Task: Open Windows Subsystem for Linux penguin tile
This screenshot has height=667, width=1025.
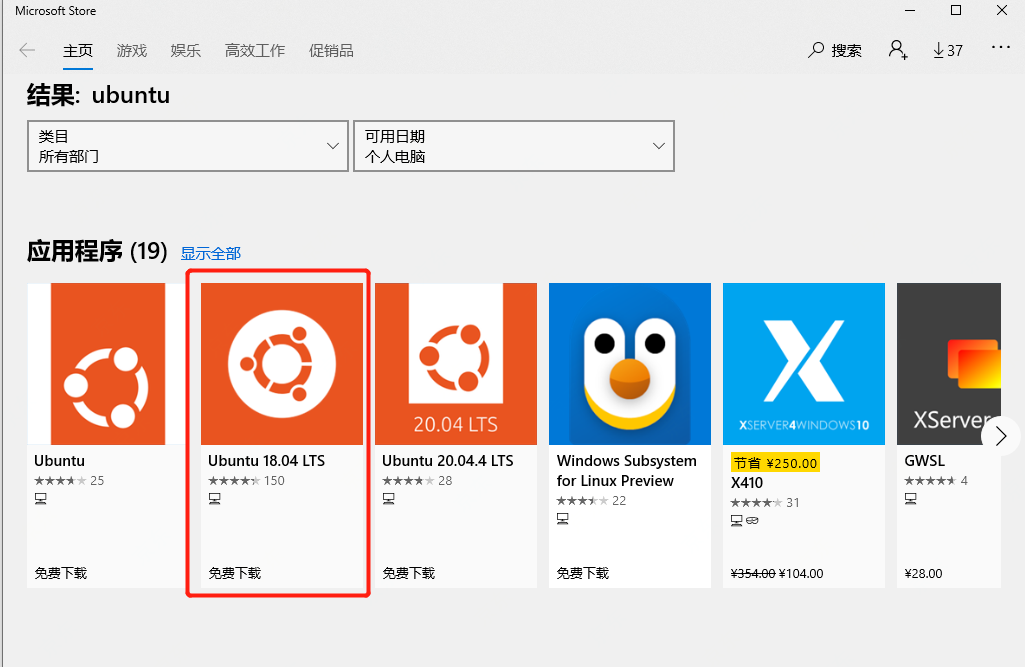Action: (x=630, y=364)
